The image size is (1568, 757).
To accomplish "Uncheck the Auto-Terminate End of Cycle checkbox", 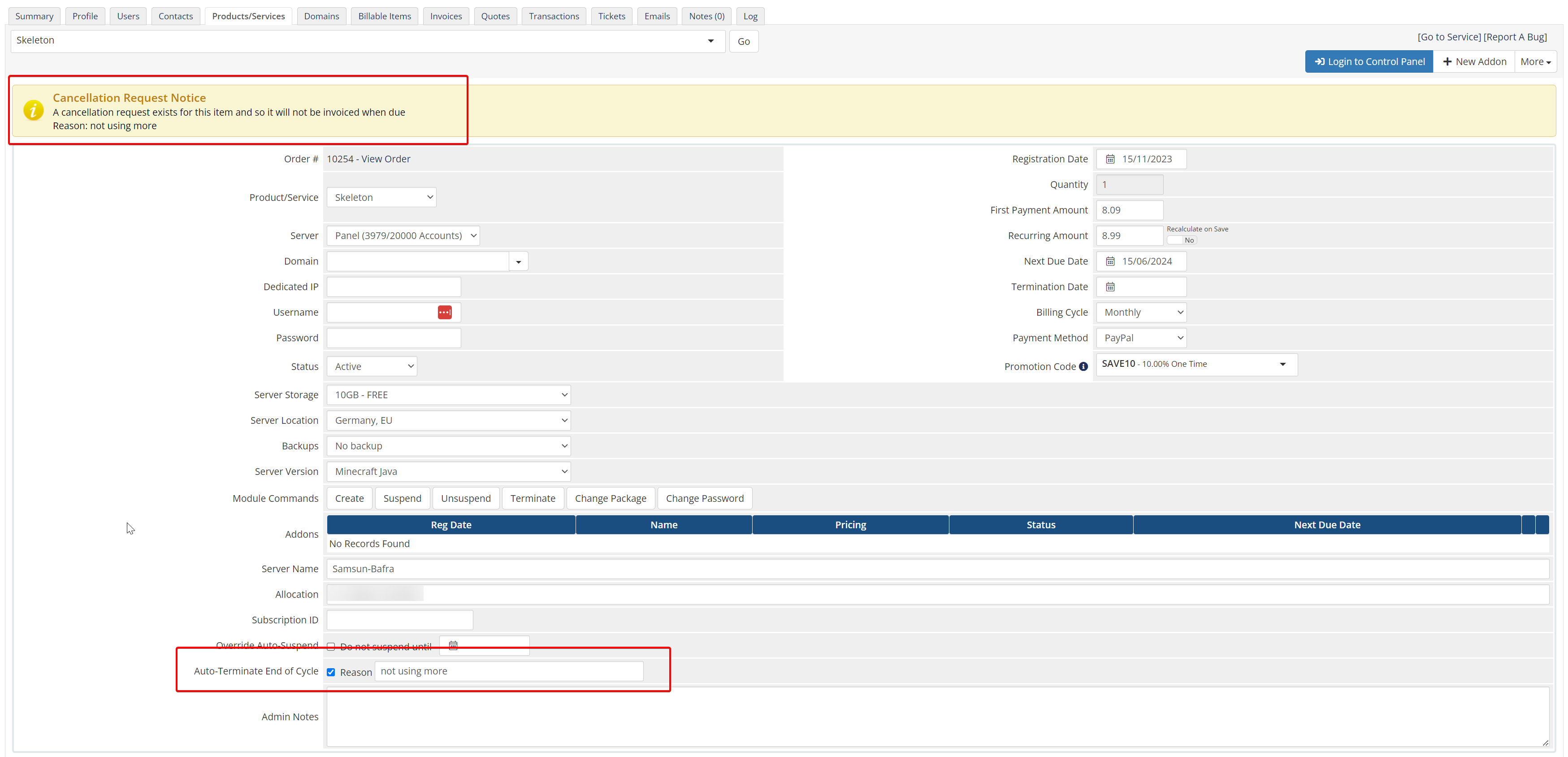I will (x=330, y=672).
